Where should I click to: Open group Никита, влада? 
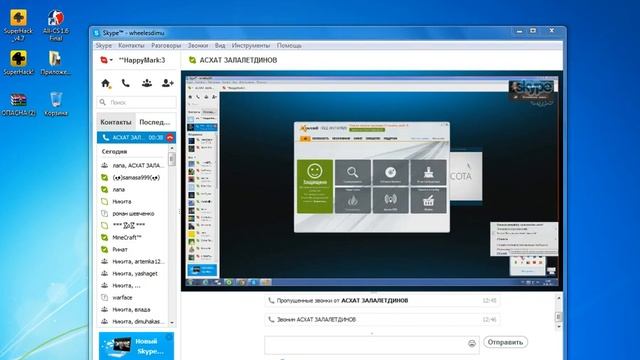pos(132,309)
